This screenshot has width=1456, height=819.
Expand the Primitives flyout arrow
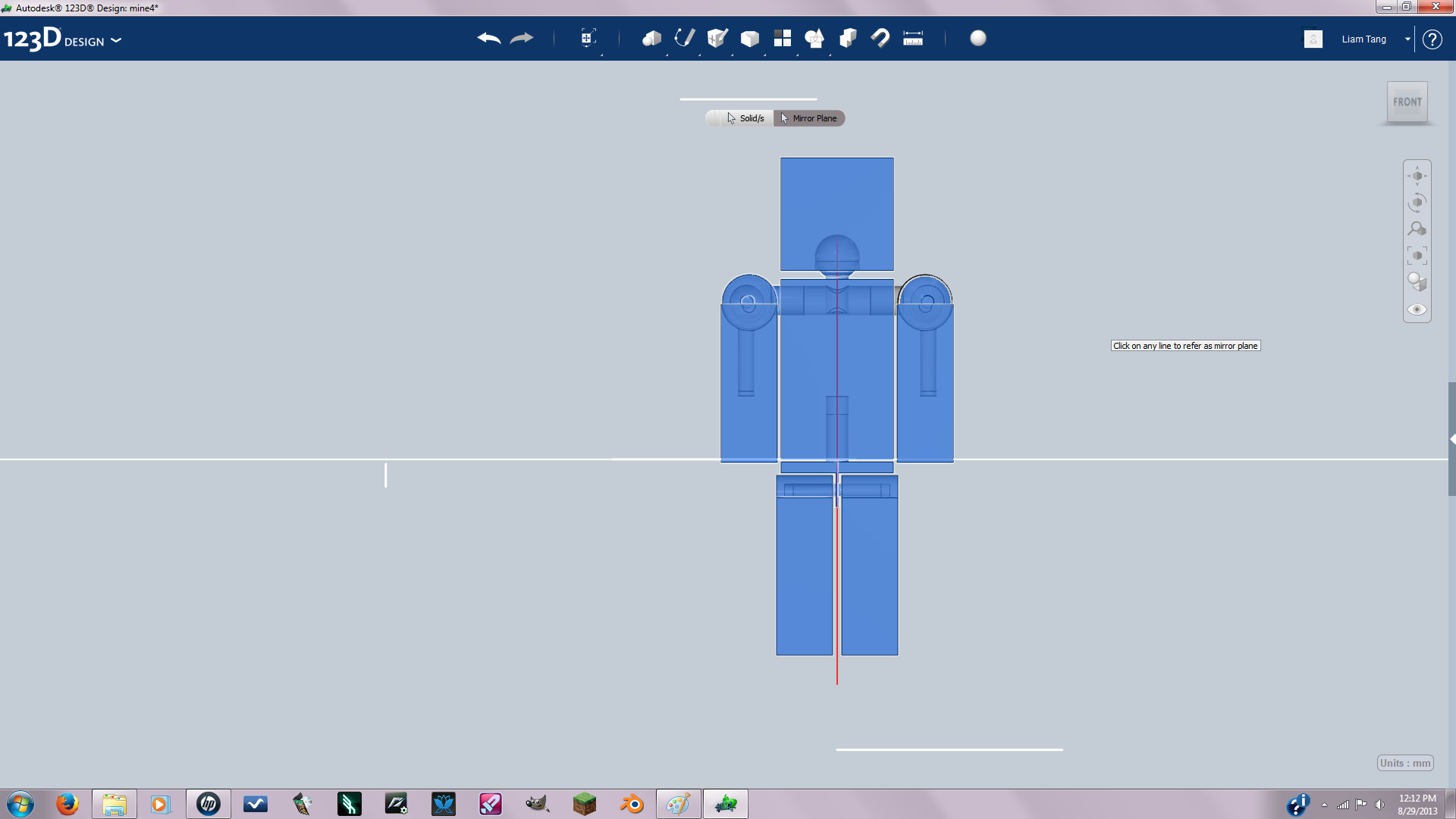[x=667, y=55]
